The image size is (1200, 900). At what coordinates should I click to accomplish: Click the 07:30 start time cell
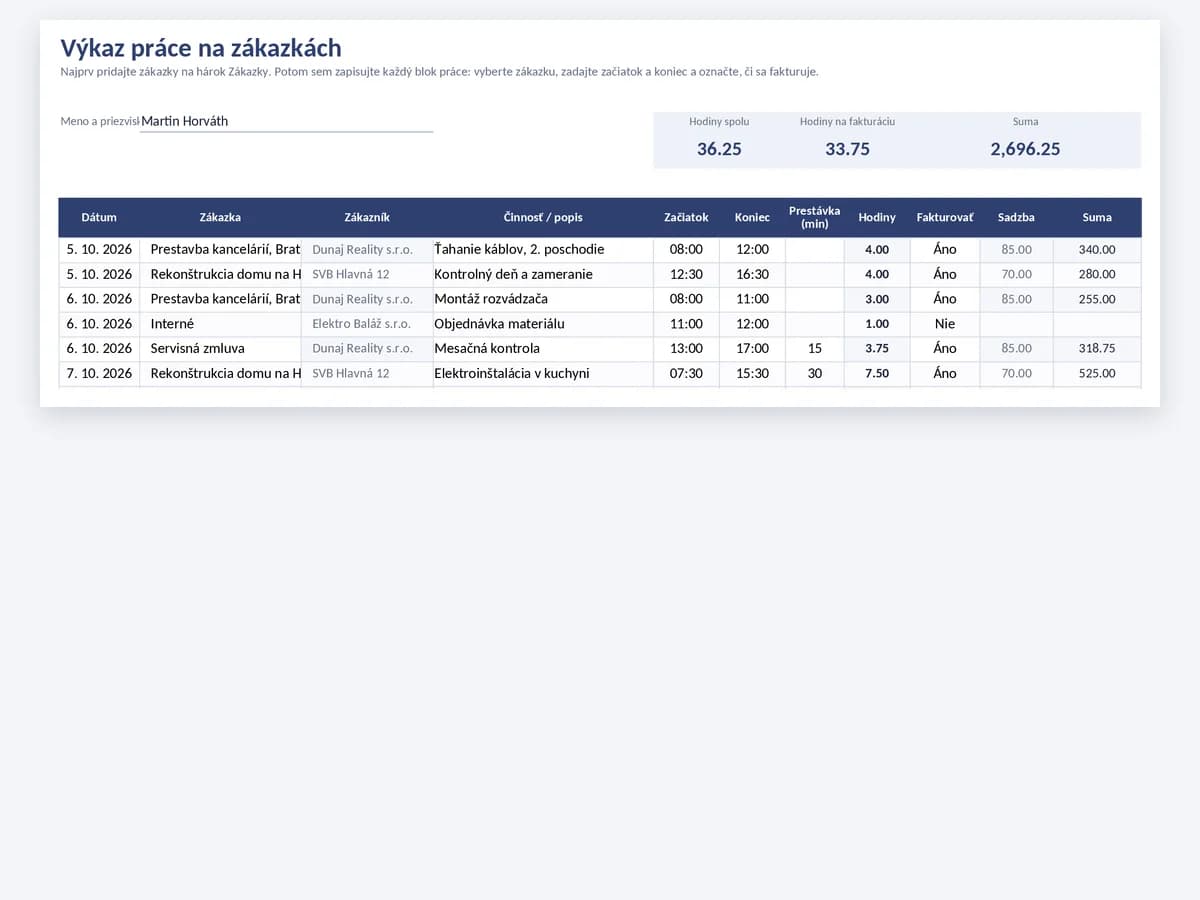(686, 373)
